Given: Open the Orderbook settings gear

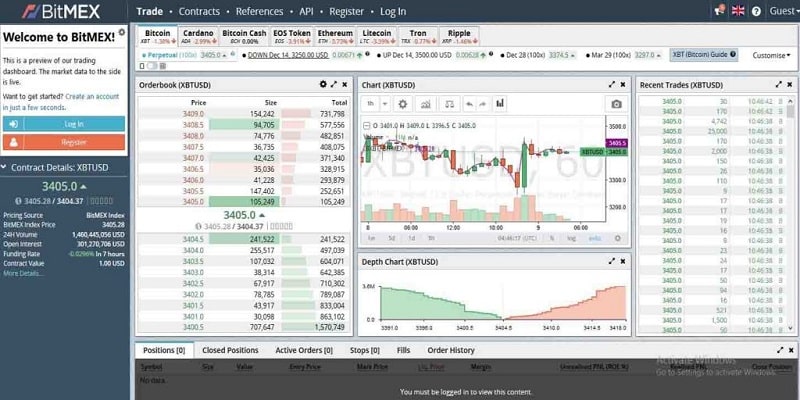Looking at the screenshot, I should pyautogui.click(x=323, y=85).
